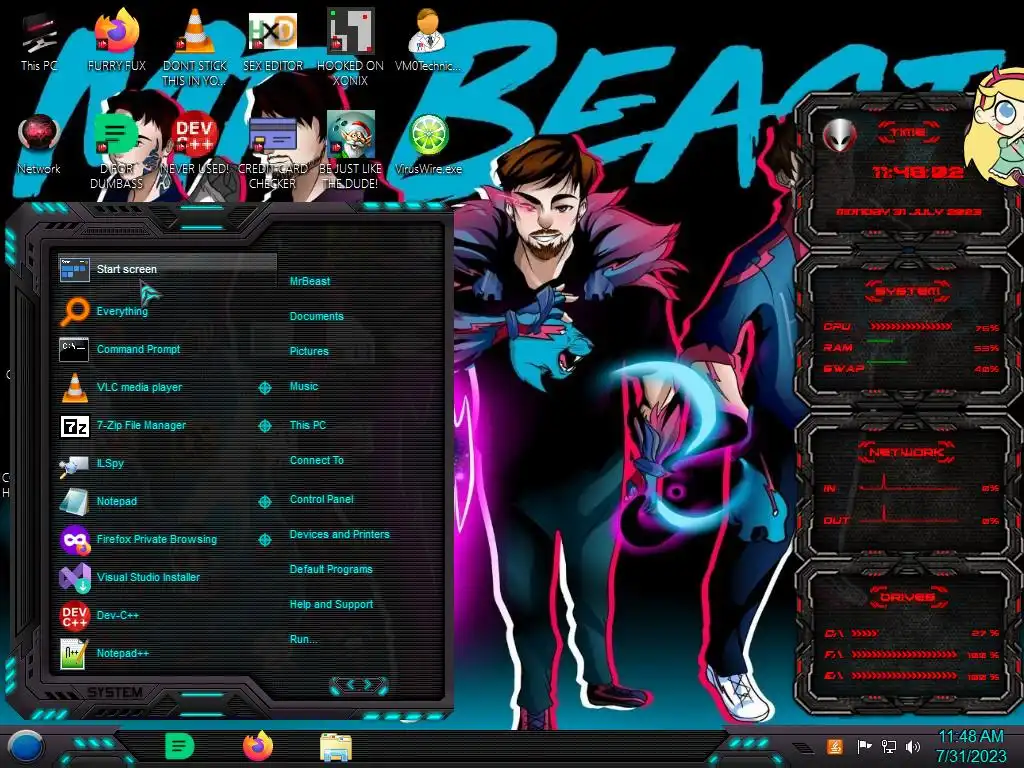Screen dimensions: 1024x768
Task: Open the HxD SEX EDITOR desktop shortcut
Action: 272,40
